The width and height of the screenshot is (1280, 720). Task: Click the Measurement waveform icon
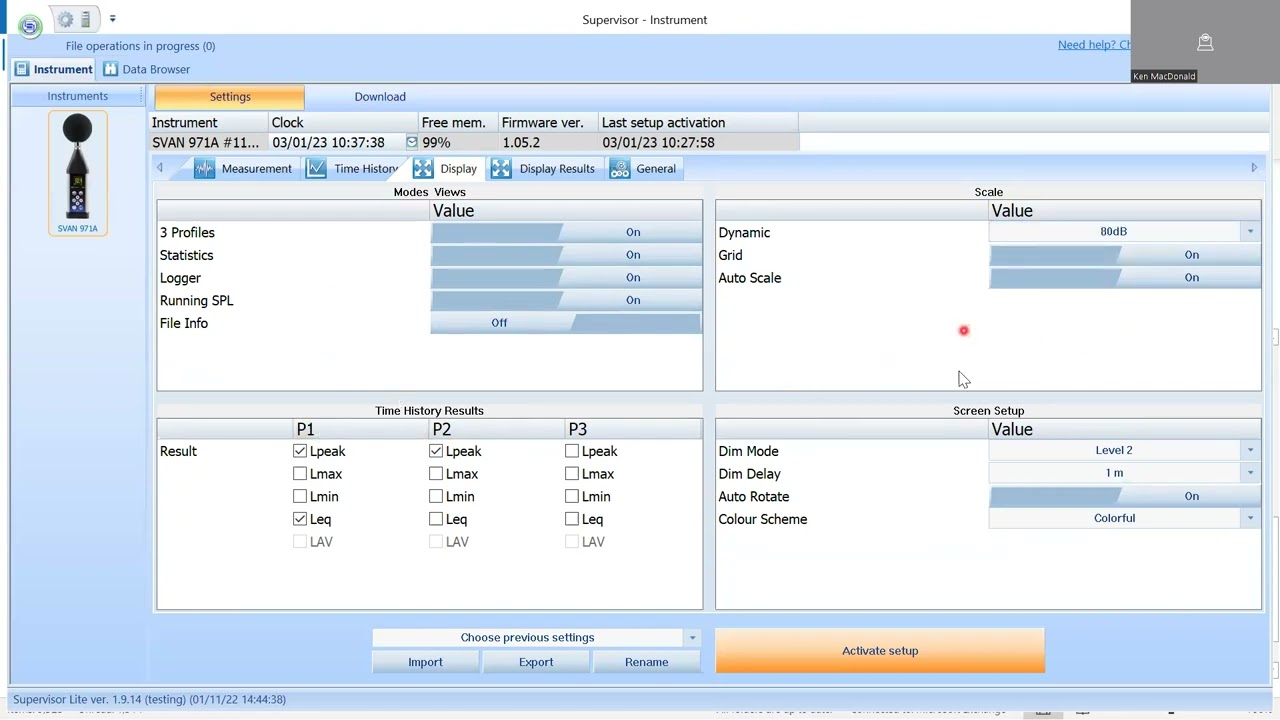(205, 168)
